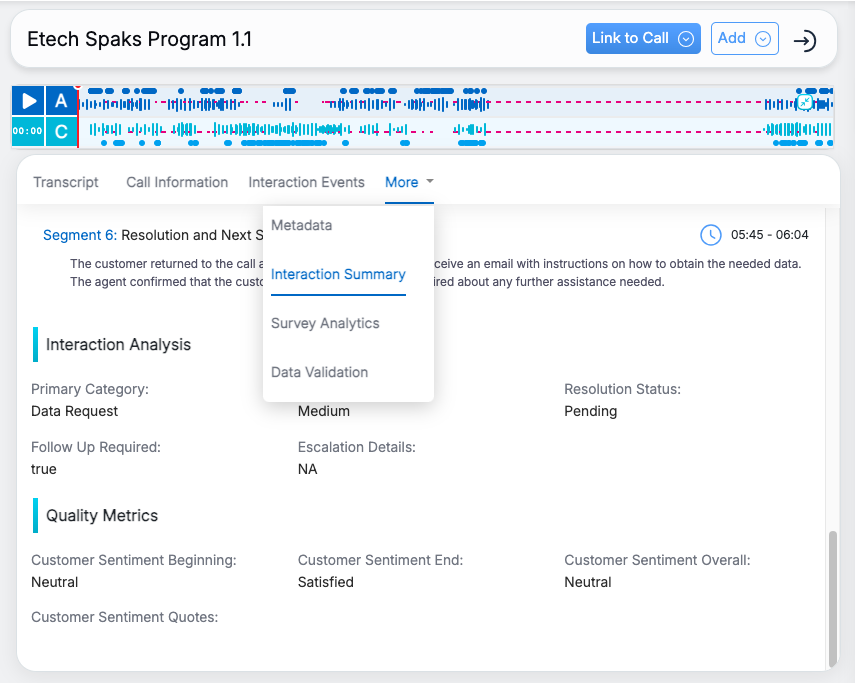The width and height of the screenshot is (855, 683).
Task: Choose Interaction Summary in the dropdown menu
Action: coord(338,275)
